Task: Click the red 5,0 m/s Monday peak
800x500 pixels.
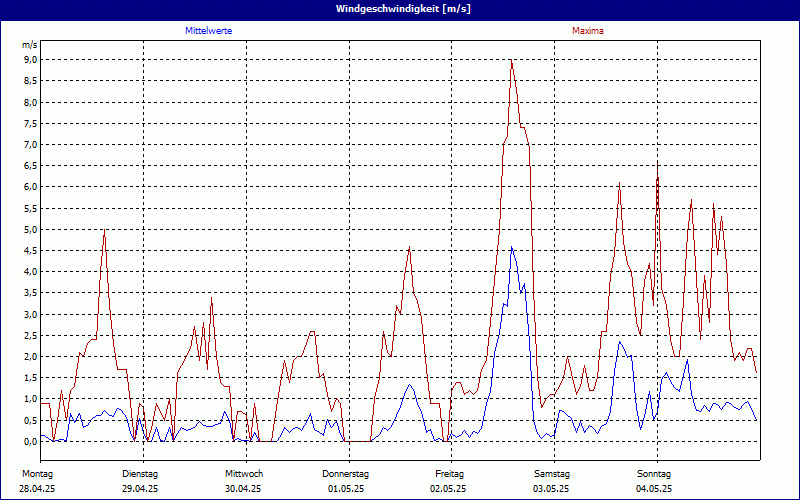Action: click(105, 230)
